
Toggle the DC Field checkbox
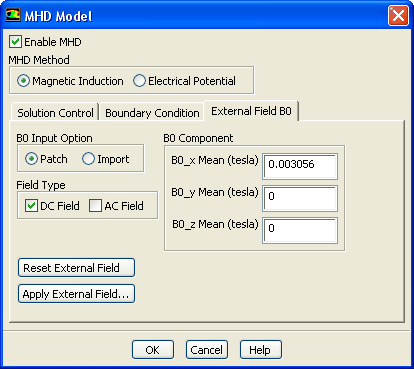click(31, 206)
